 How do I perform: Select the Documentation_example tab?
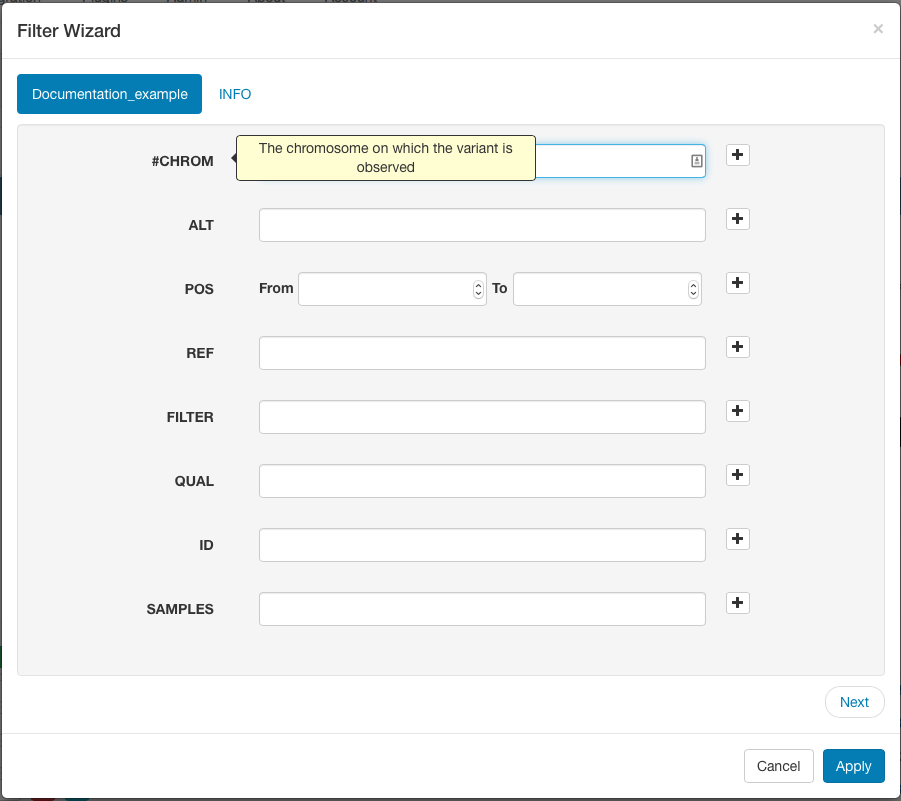coord(109,94)
